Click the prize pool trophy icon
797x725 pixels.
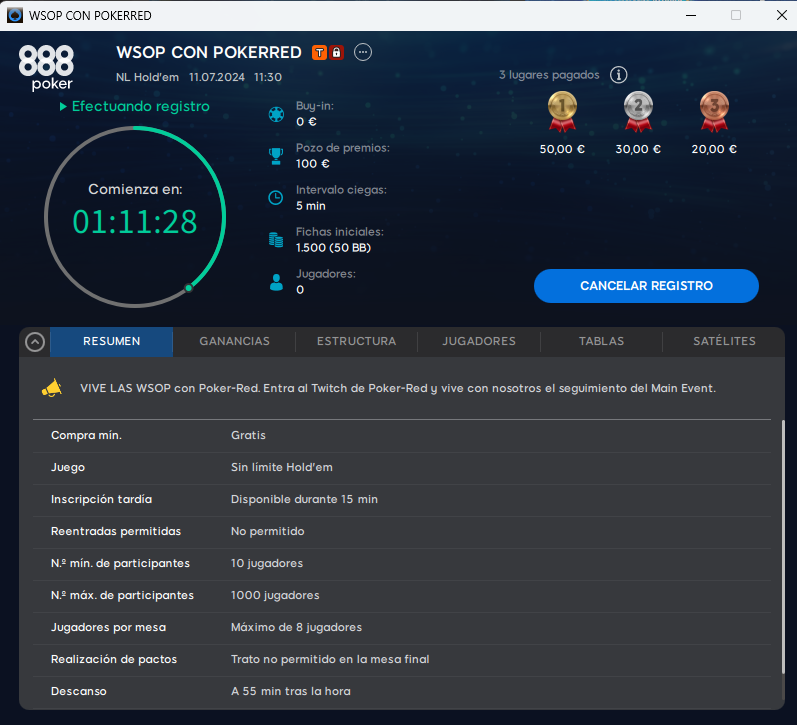pos(276,156)
